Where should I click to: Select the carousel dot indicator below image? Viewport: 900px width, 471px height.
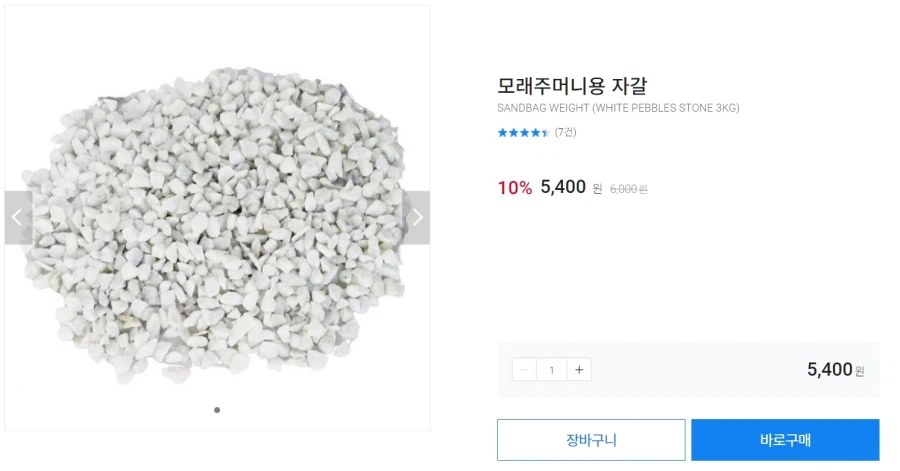[217, 410]
